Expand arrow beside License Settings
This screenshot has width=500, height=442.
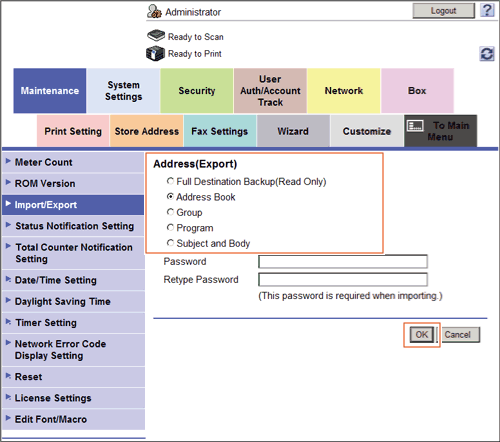click(x=8, y=397)
